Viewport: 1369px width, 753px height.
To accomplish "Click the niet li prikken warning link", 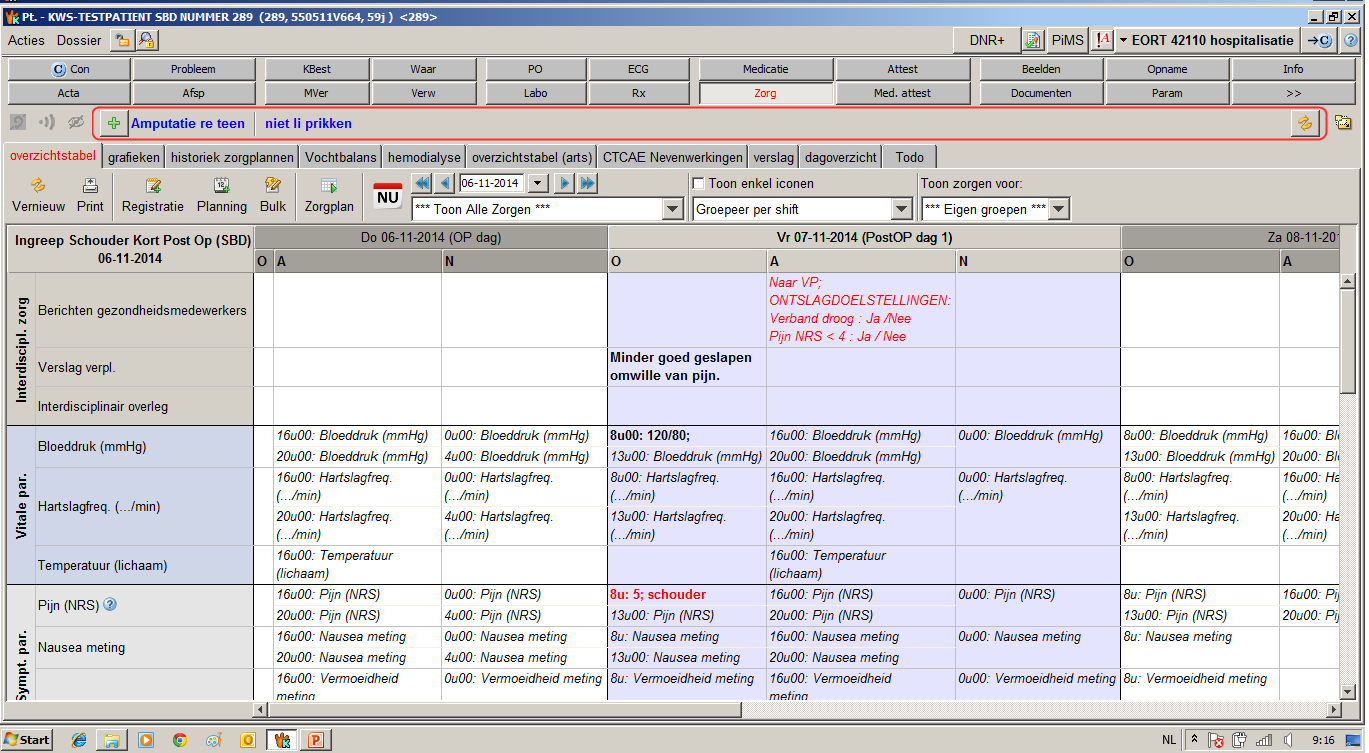I will 308,124.
